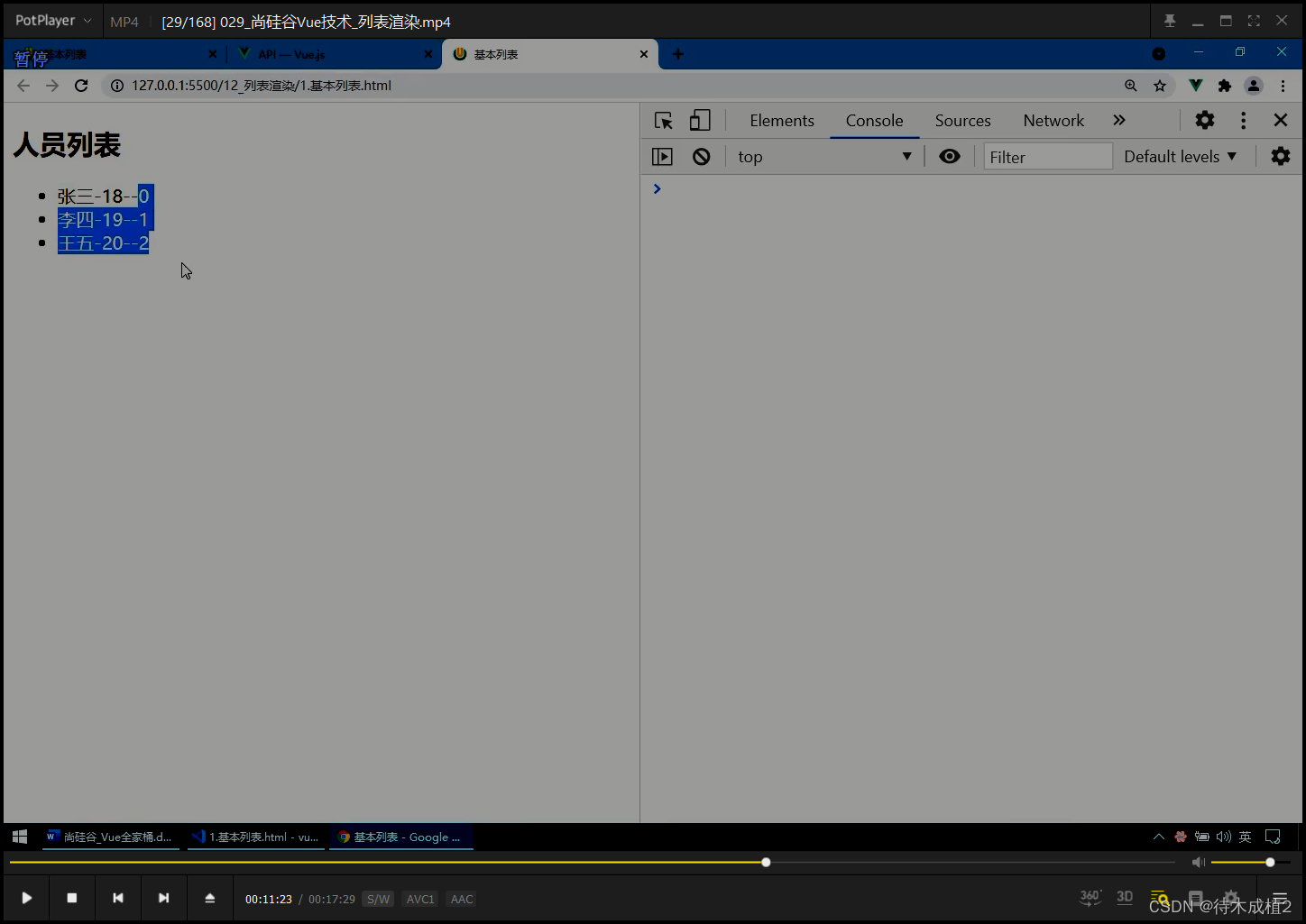Open the Chrome extensions puzzle icon
Screen dimensions: 1306x924
[1225, 86]
